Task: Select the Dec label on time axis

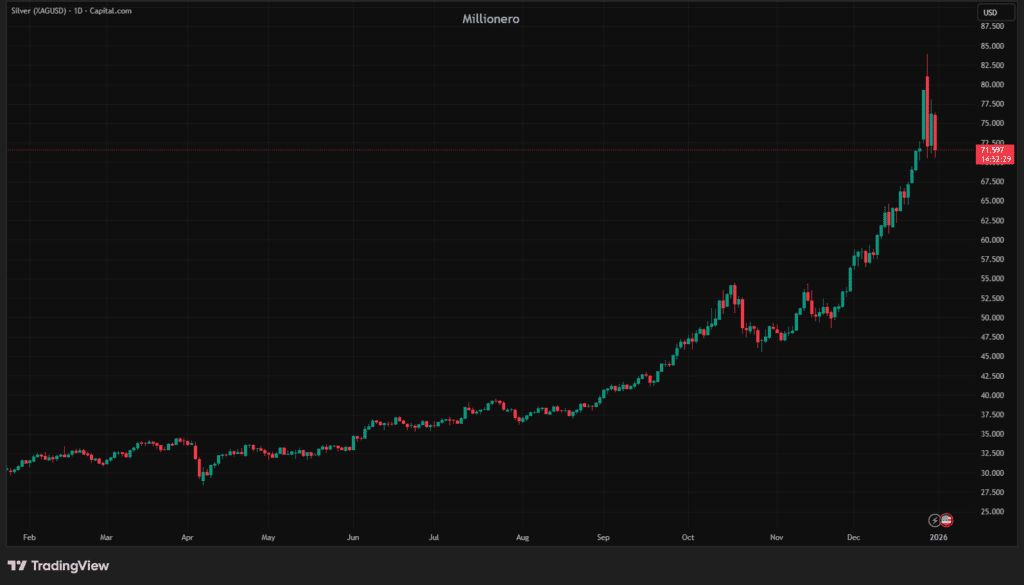Action: tap(852, 536)
